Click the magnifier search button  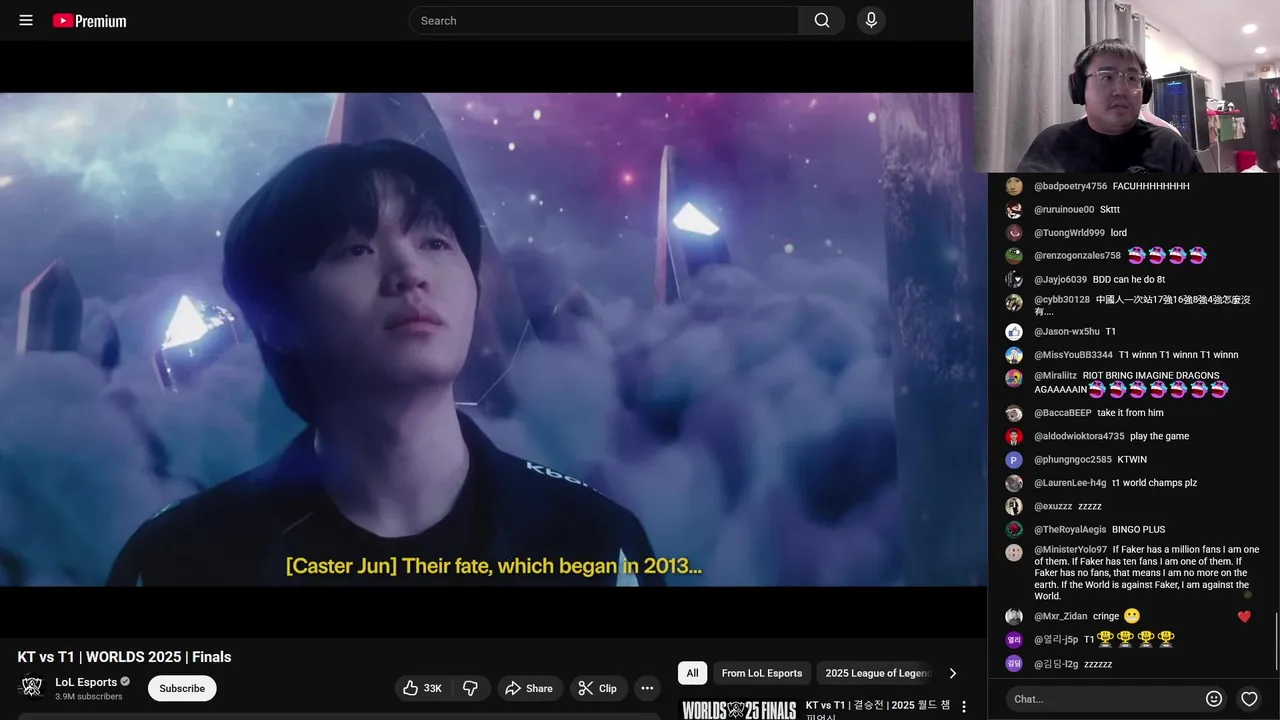[x=822, y=20]
